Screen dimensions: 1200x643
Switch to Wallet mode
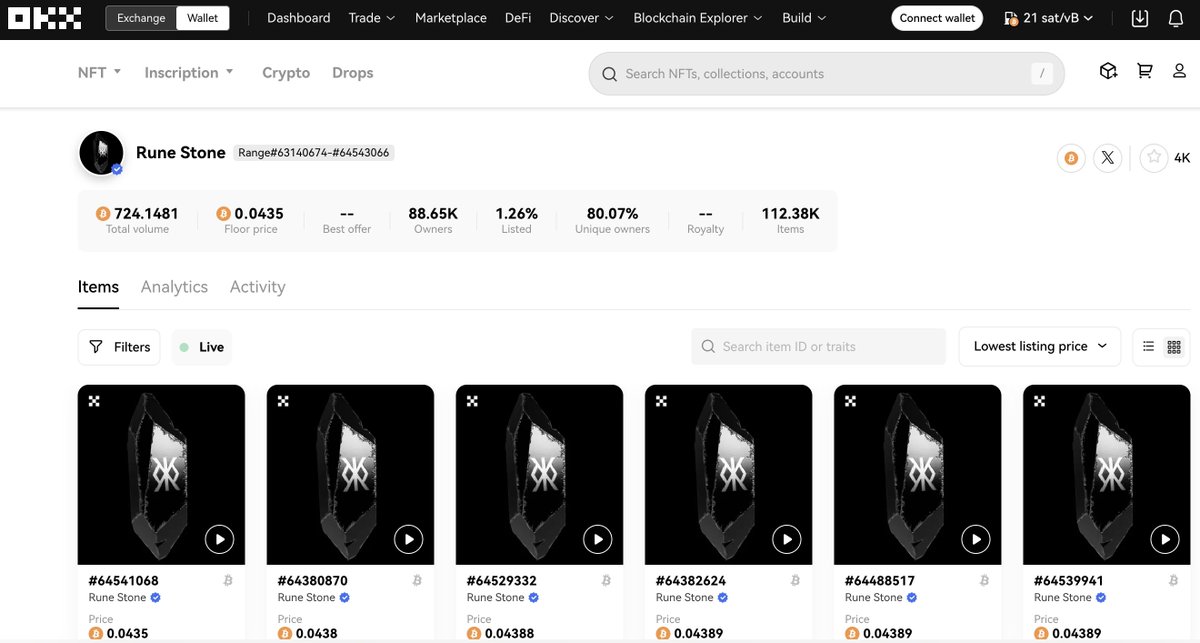(202, 18)
